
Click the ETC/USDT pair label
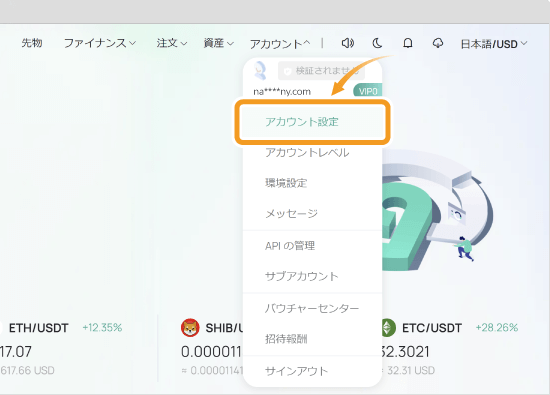point(432,328)
